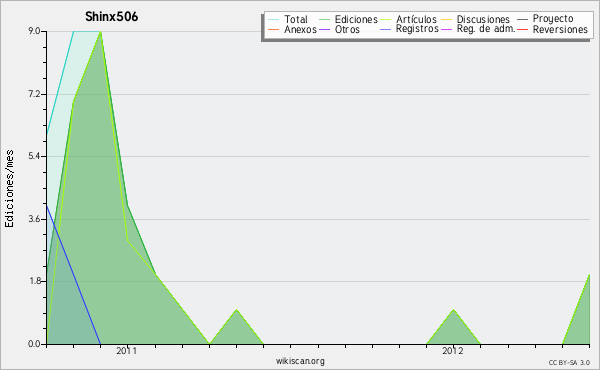Click the CC BY-SA 3.0 license text

point(569,363)
